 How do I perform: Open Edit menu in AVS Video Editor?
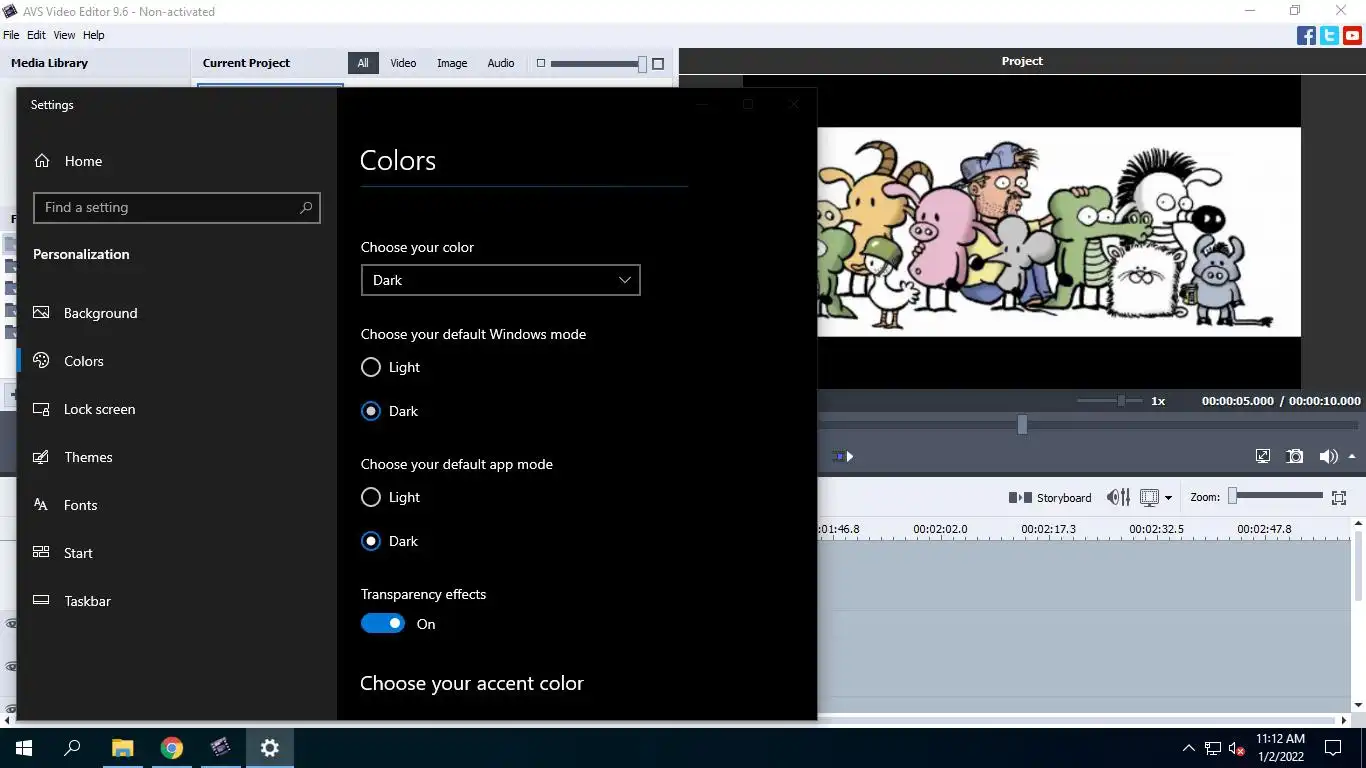[x=36, y=35]
